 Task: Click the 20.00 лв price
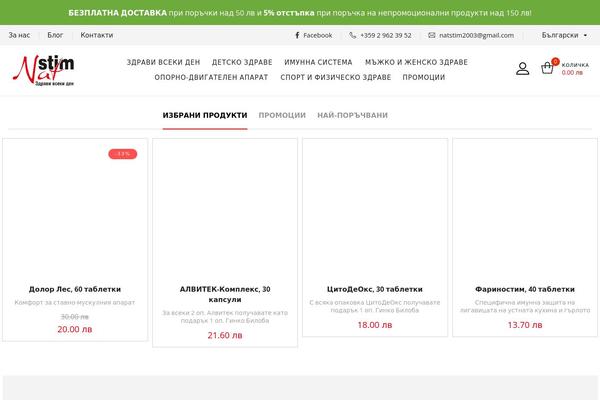pos(75,330)
